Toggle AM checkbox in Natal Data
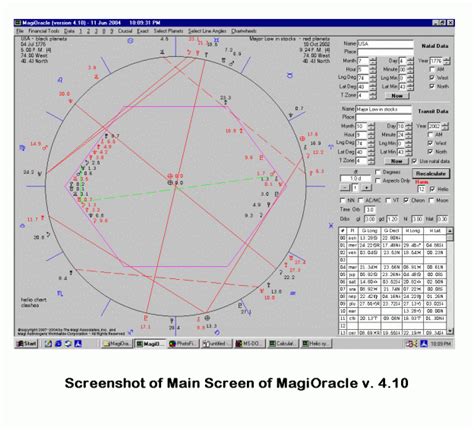The height and width of the screenshot is (430, 474). 432,69
